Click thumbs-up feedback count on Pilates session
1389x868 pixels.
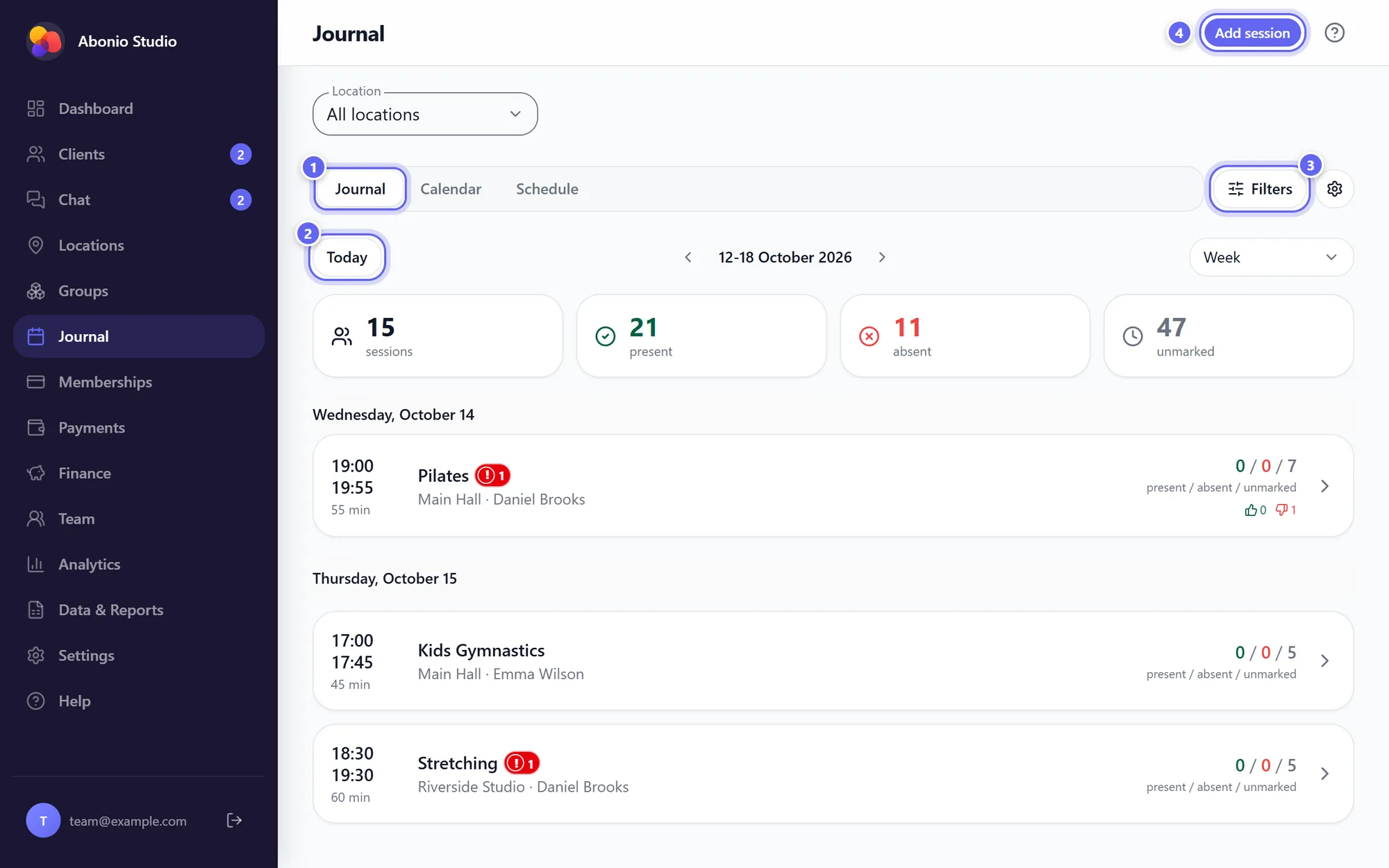[x=1256, y=510]
